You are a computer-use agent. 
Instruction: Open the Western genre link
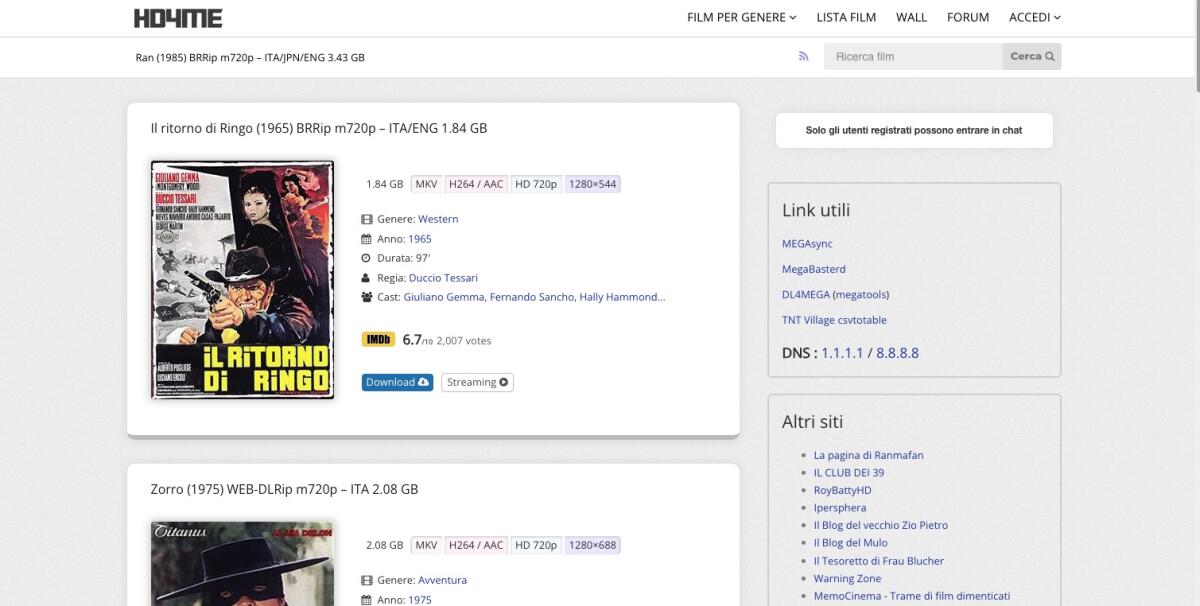[438, 219]
